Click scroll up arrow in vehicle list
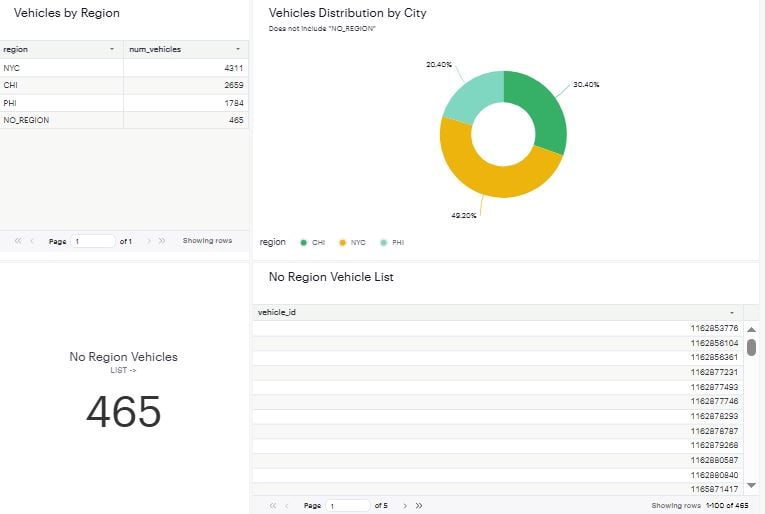 coord(751,330)
